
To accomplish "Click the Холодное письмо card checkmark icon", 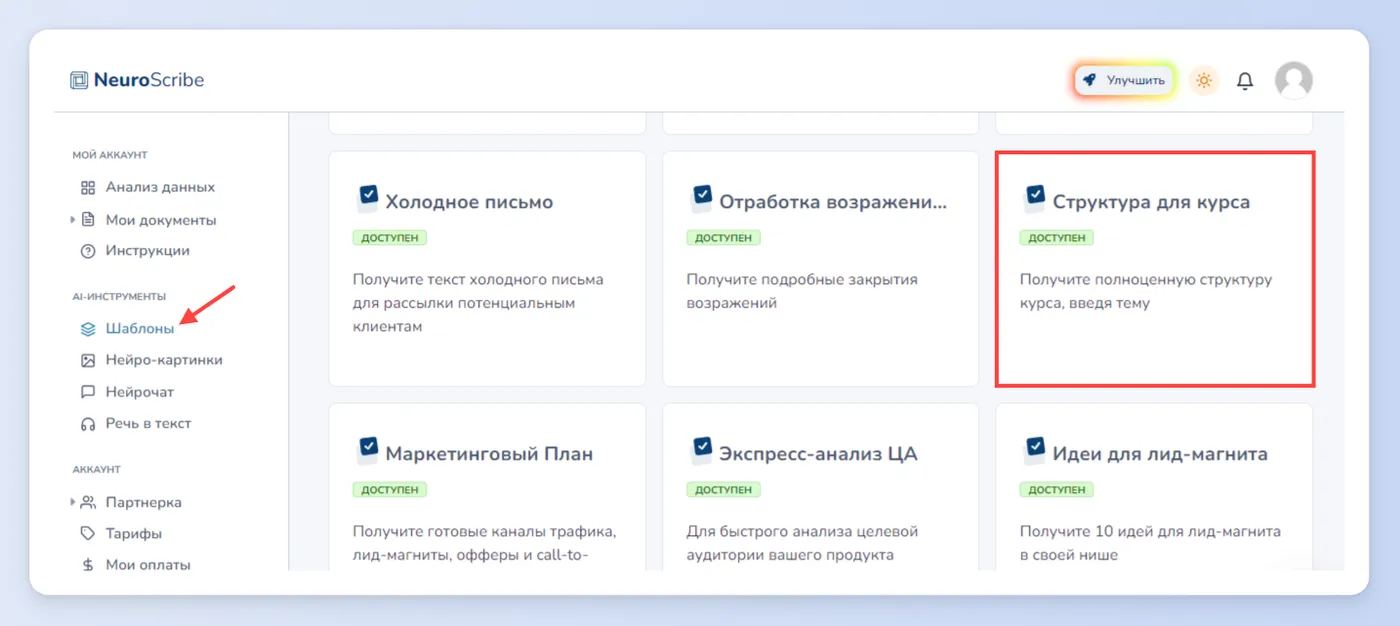I will 367,198.
